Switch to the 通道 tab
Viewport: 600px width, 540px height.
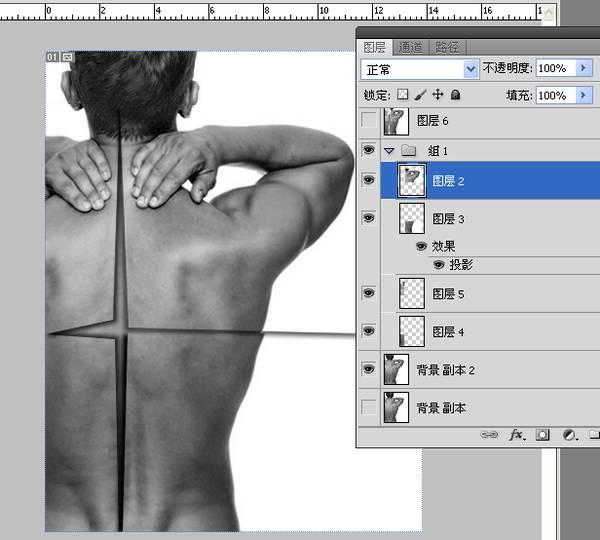pyautogui.click(x=411, y=47)
